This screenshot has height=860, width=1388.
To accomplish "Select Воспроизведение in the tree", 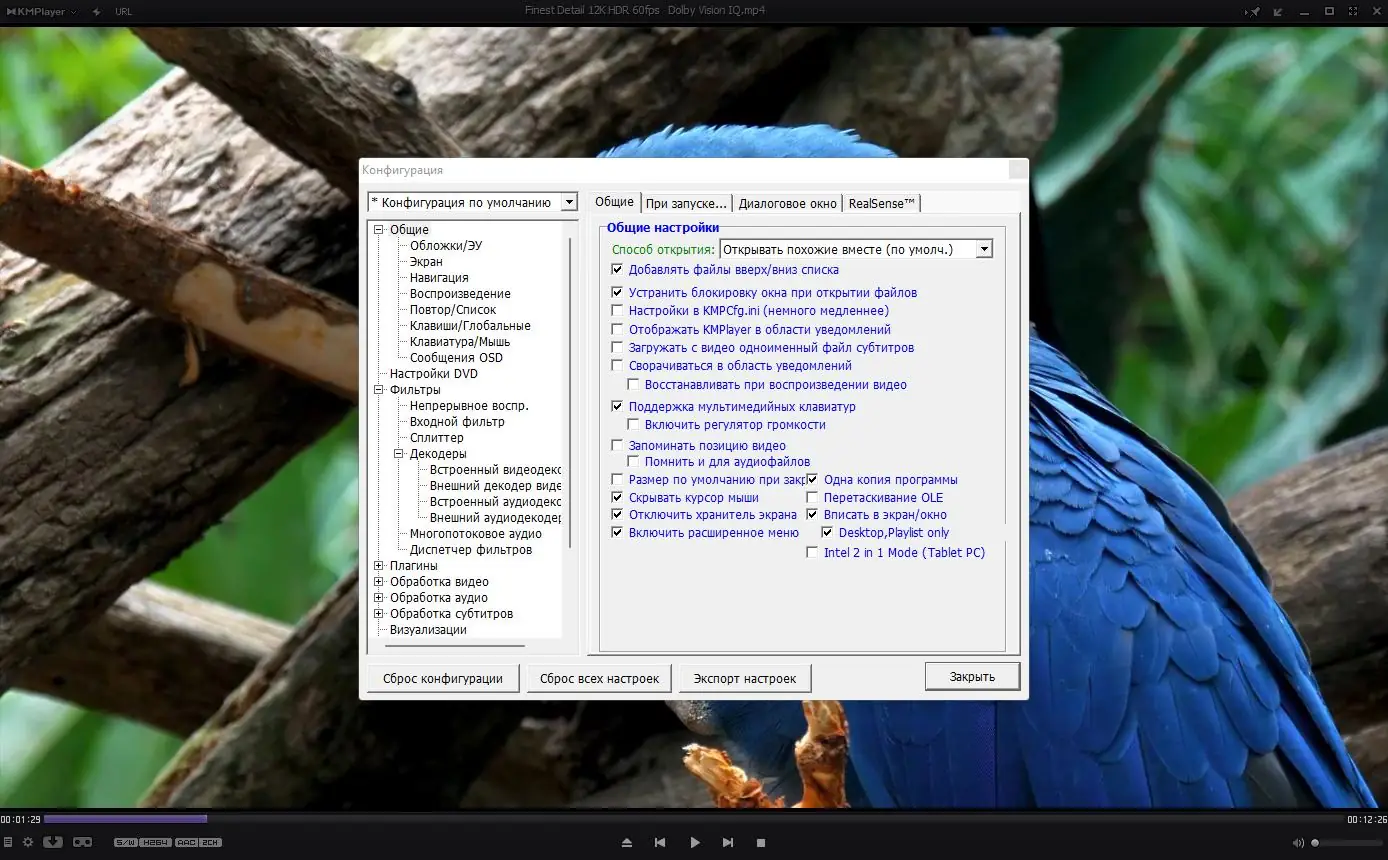I will (x=460, y=294).
